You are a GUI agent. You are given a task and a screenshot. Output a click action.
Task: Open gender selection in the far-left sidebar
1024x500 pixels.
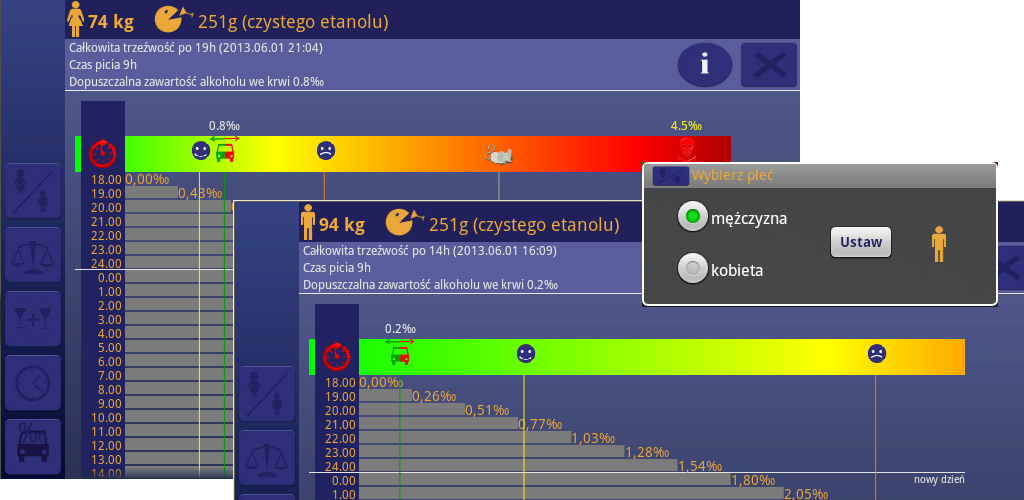pyautogui.click(x=33, y=191)
